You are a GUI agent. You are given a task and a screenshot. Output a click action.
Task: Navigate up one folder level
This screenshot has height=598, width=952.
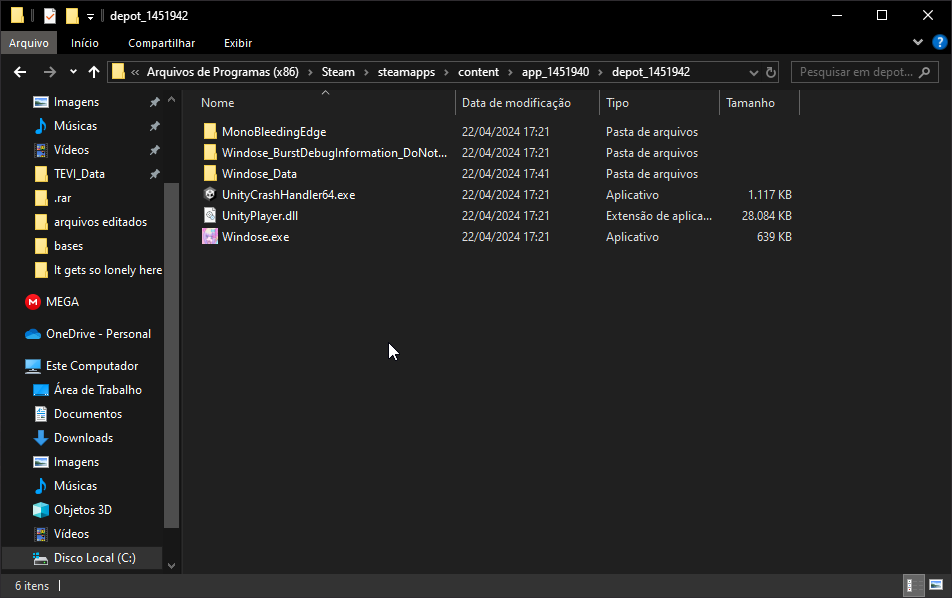tap(94, 72)
